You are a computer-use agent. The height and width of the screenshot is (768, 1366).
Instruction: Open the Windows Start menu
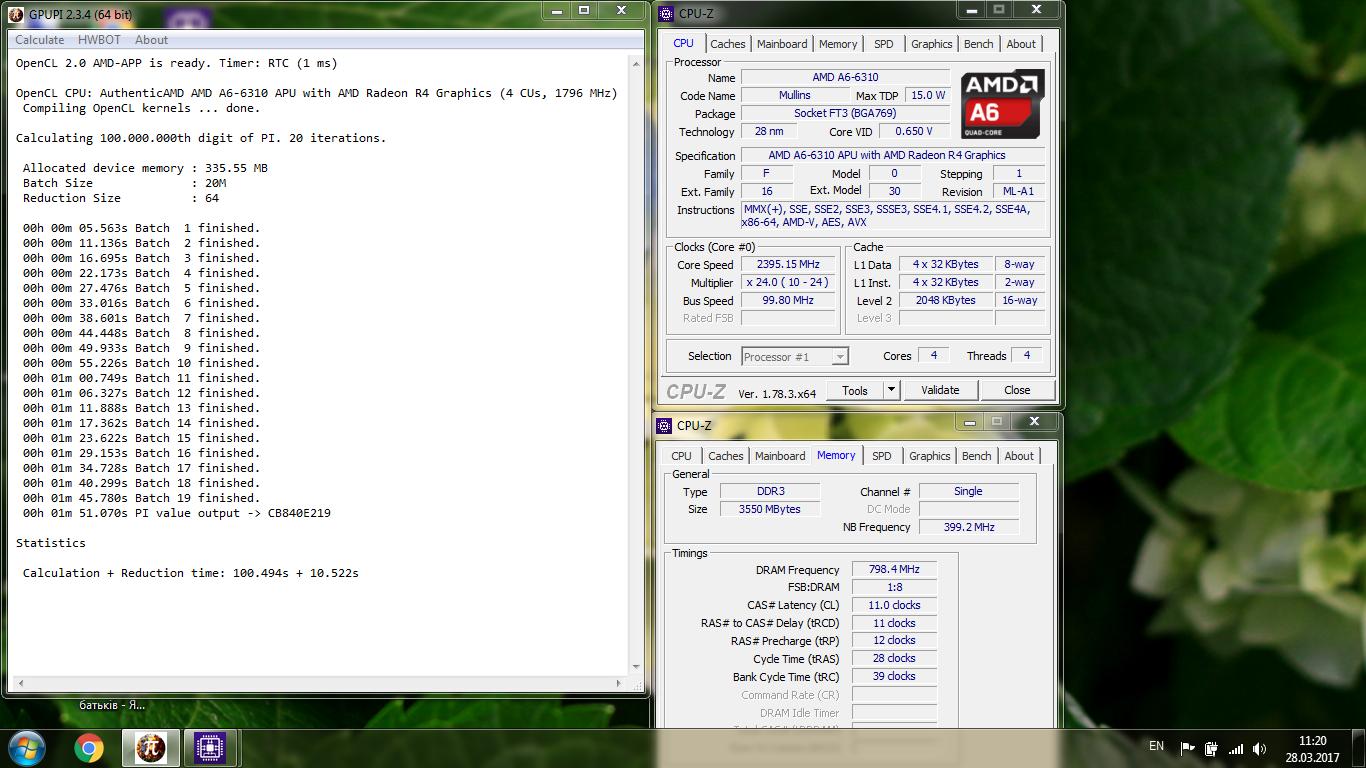(x=26, y=747)
